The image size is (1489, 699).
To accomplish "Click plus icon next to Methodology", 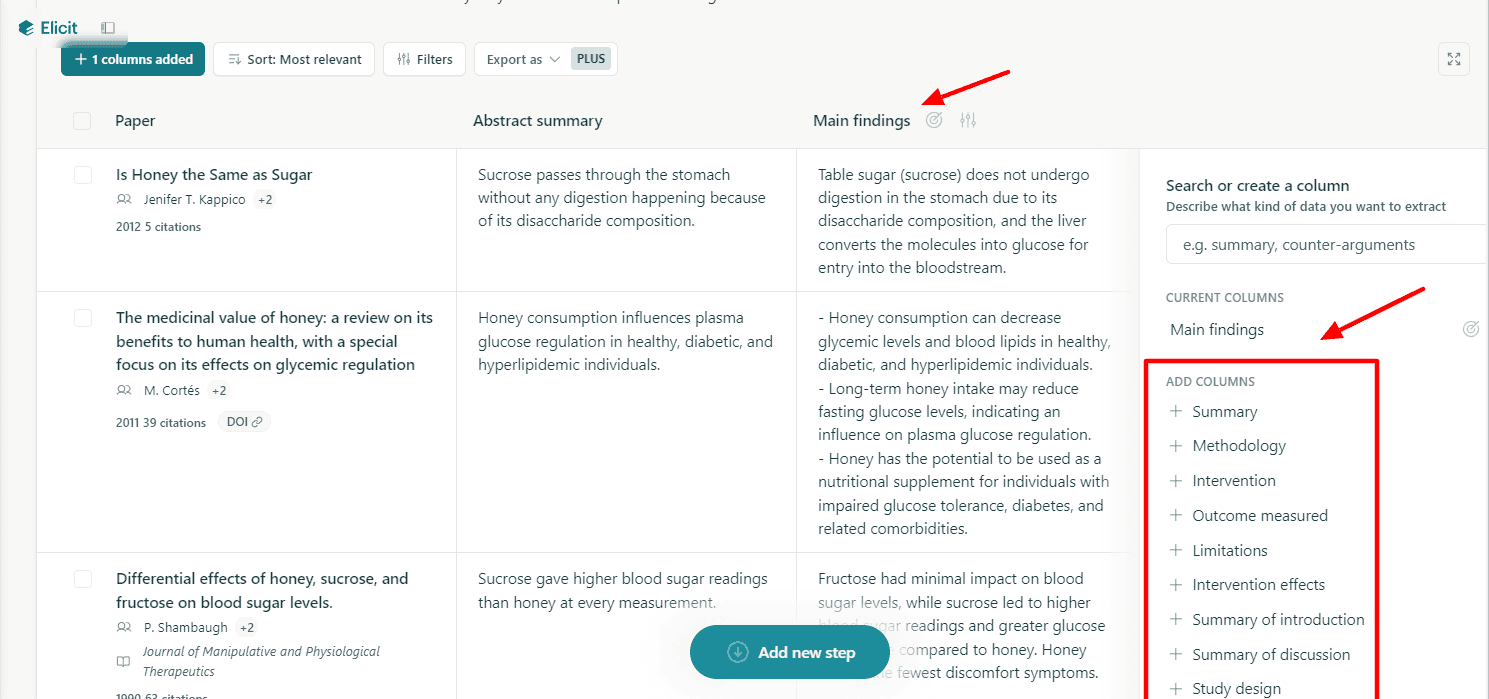I will [x=1176, y=446].
